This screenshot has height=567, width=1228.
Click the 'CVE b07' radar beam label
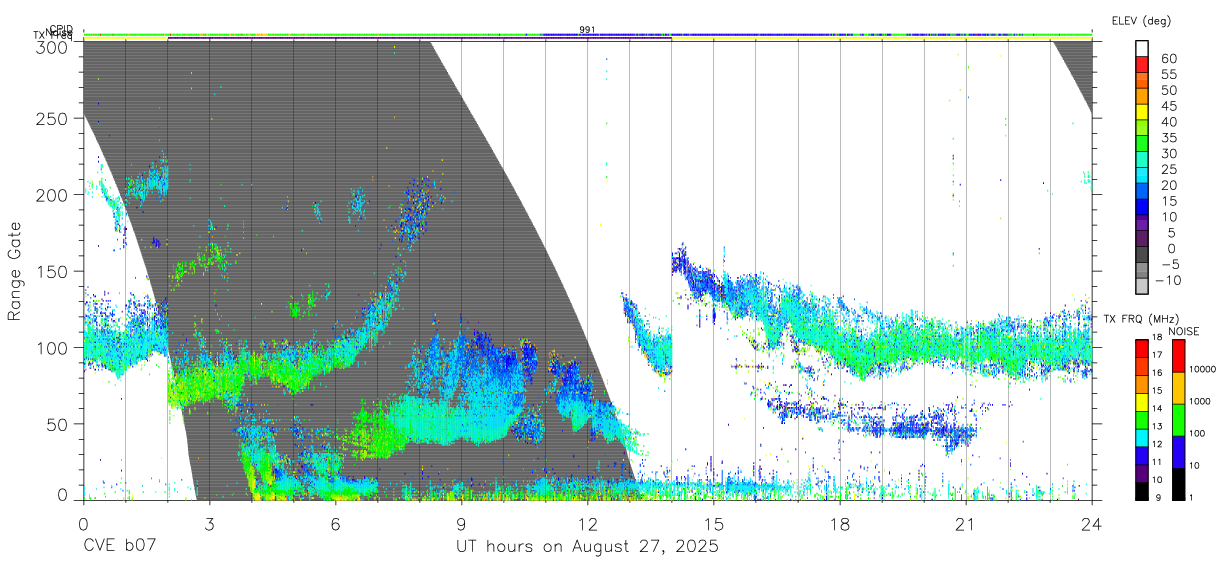(x=119, y=546)
